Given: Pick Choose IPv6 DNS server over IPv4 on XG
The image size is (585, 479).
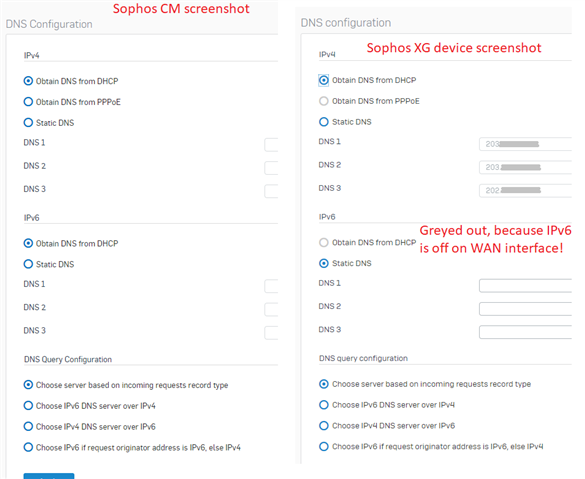Looking at the screenshot, I should click(324, 405).
